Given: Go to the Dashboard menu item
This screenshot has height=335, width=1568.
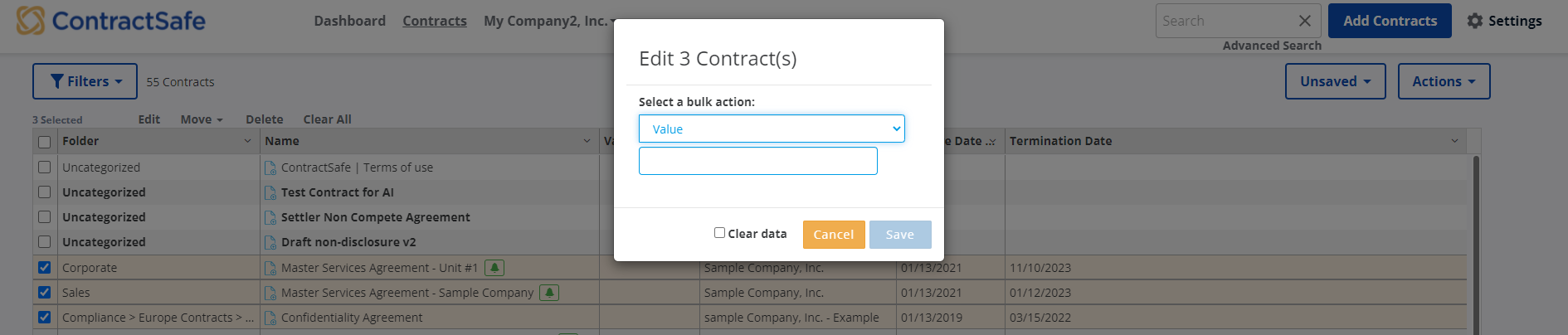Looking at the screenshot, I should (x=349, y=21).
